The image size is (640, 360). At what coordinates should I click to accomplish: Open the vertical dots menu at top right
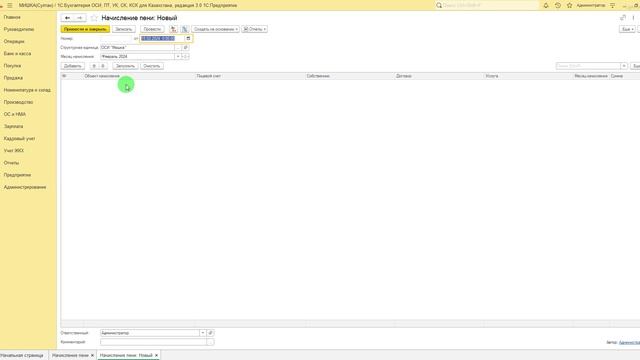coord(633,18)
